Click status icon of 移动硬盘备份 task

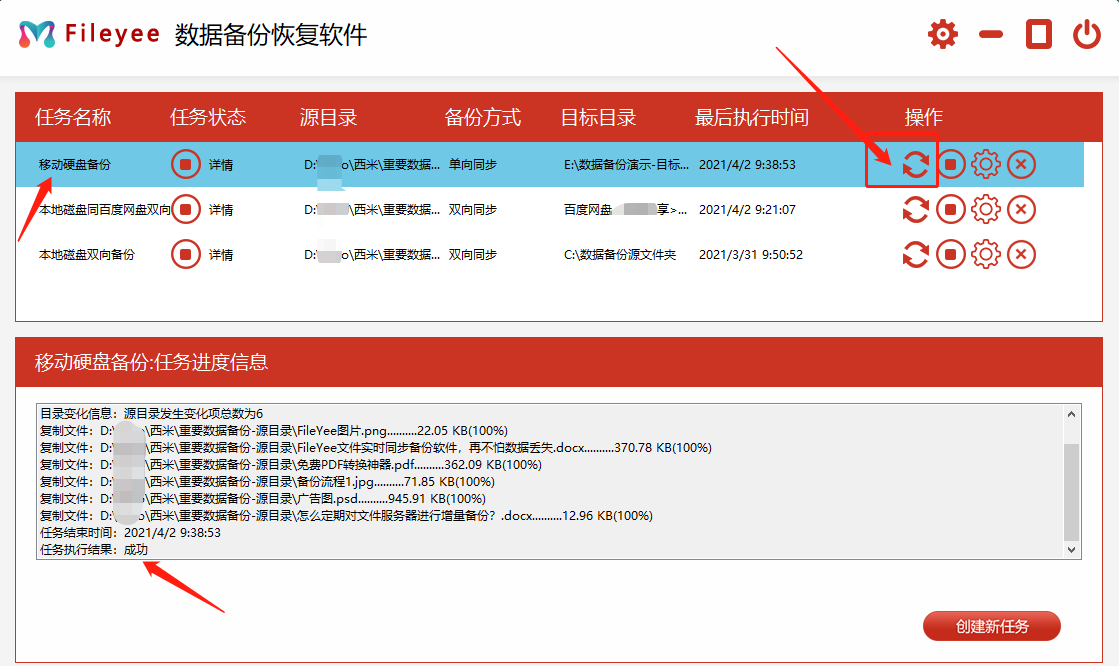tap(186, 164)
